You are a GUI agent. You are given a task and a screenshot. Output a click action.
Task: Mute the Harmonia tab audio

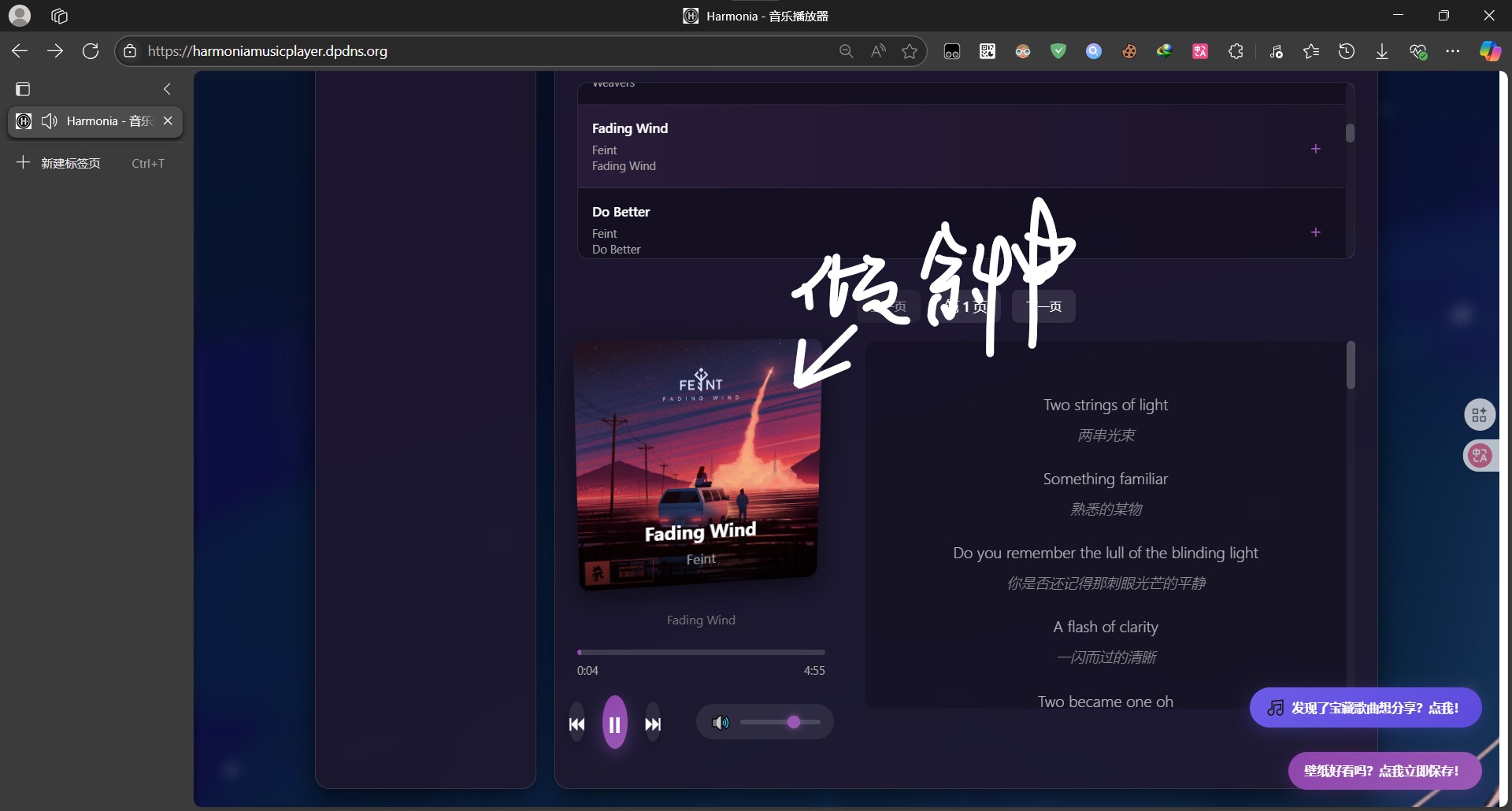(49, 121)
